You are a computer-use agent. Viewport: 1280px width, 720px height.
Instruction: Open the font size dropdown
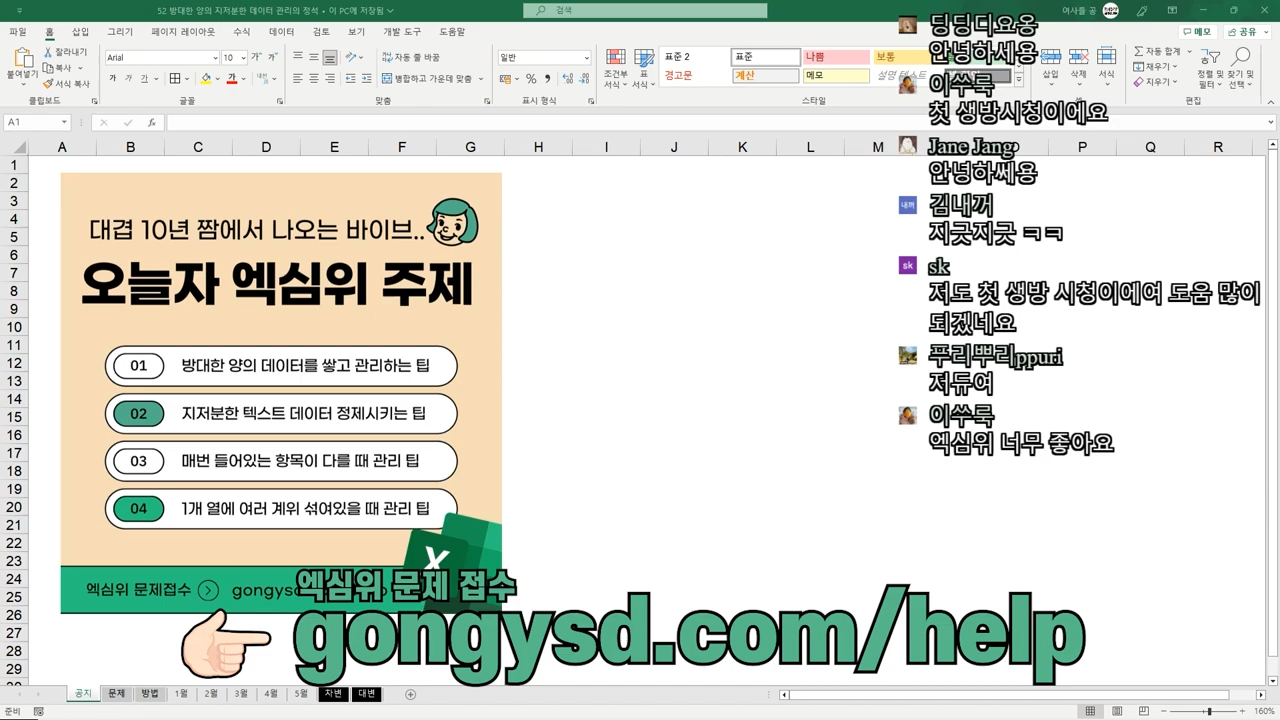point(243,58)
